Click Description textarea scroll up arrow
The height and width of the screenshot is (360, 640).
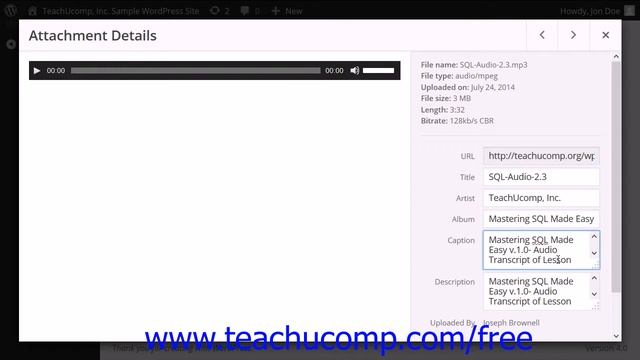[594, 278]
